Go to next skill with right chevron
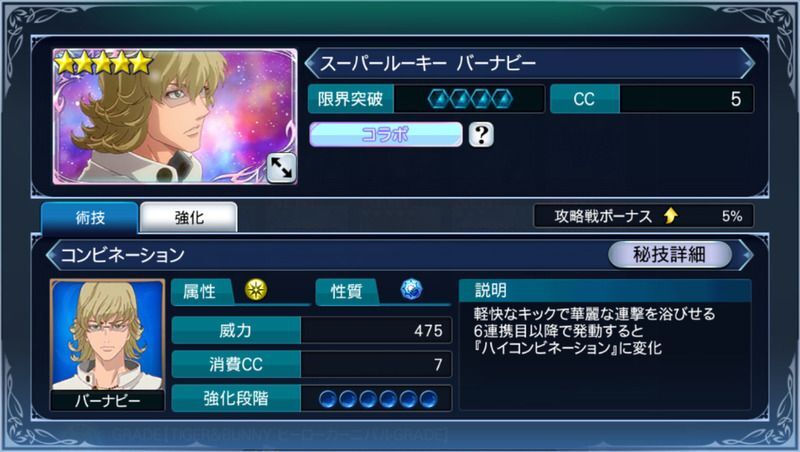This screenshot has width=800, height=452. [747, 254]
